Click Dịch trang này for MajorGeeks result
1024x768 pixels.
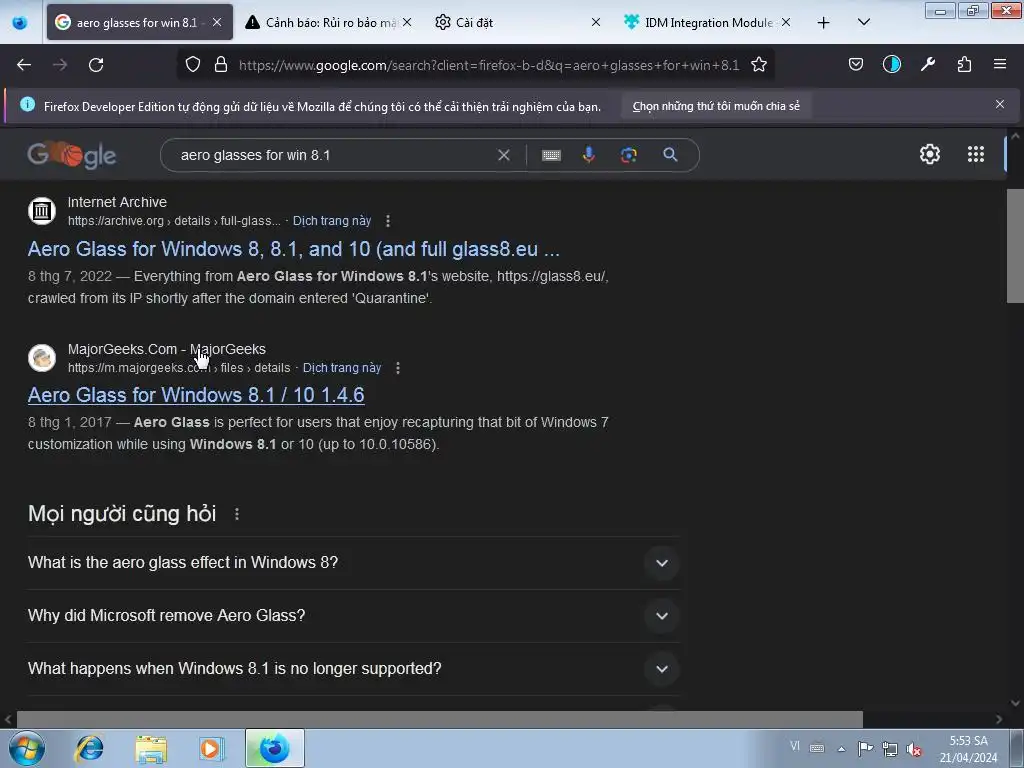pos(342,368)
